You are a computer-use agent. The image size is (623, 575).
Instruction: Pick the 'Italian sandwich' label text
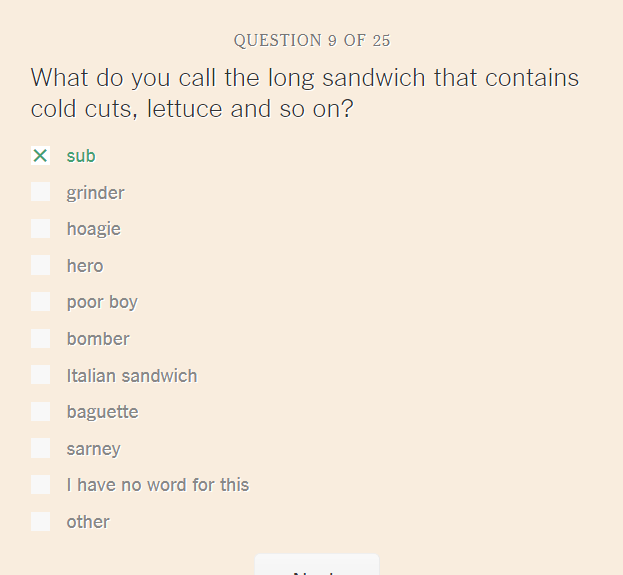pyautogui.click(x=132, y=376)
